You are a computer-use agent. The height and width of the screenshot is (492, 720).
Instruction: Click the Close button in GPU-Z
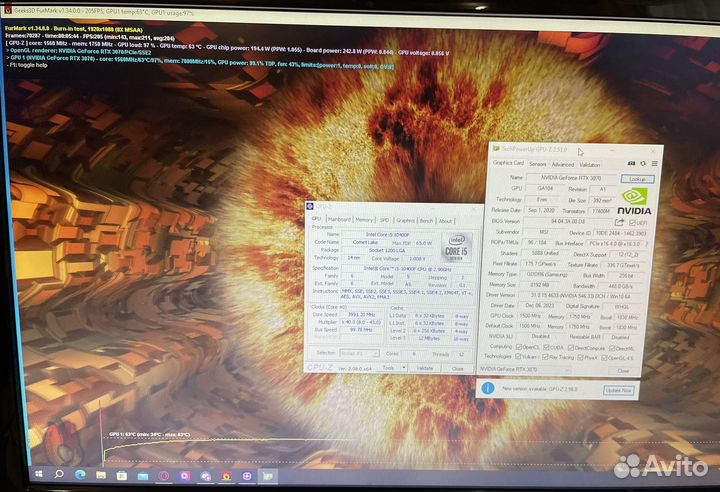click(623, 371)
